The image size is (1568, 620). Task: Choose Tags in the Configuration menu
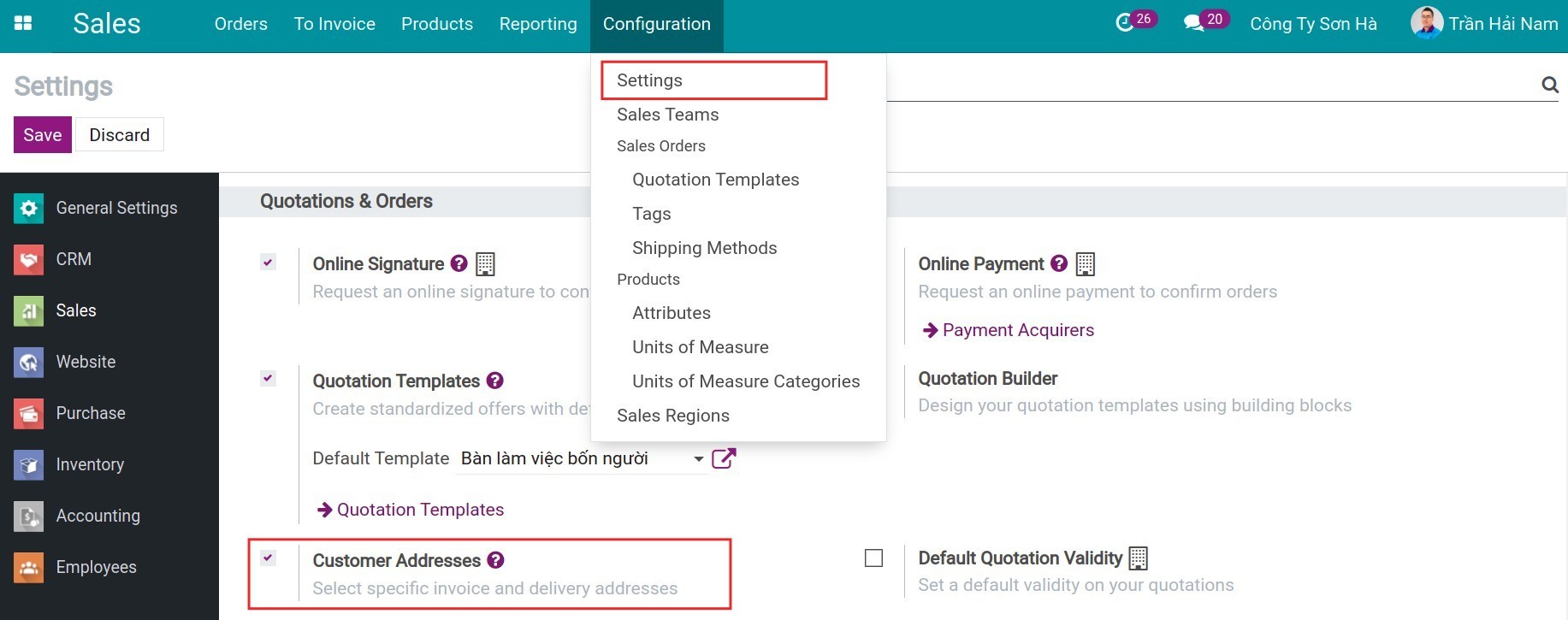pyautogui.click(x=651, y=214)
